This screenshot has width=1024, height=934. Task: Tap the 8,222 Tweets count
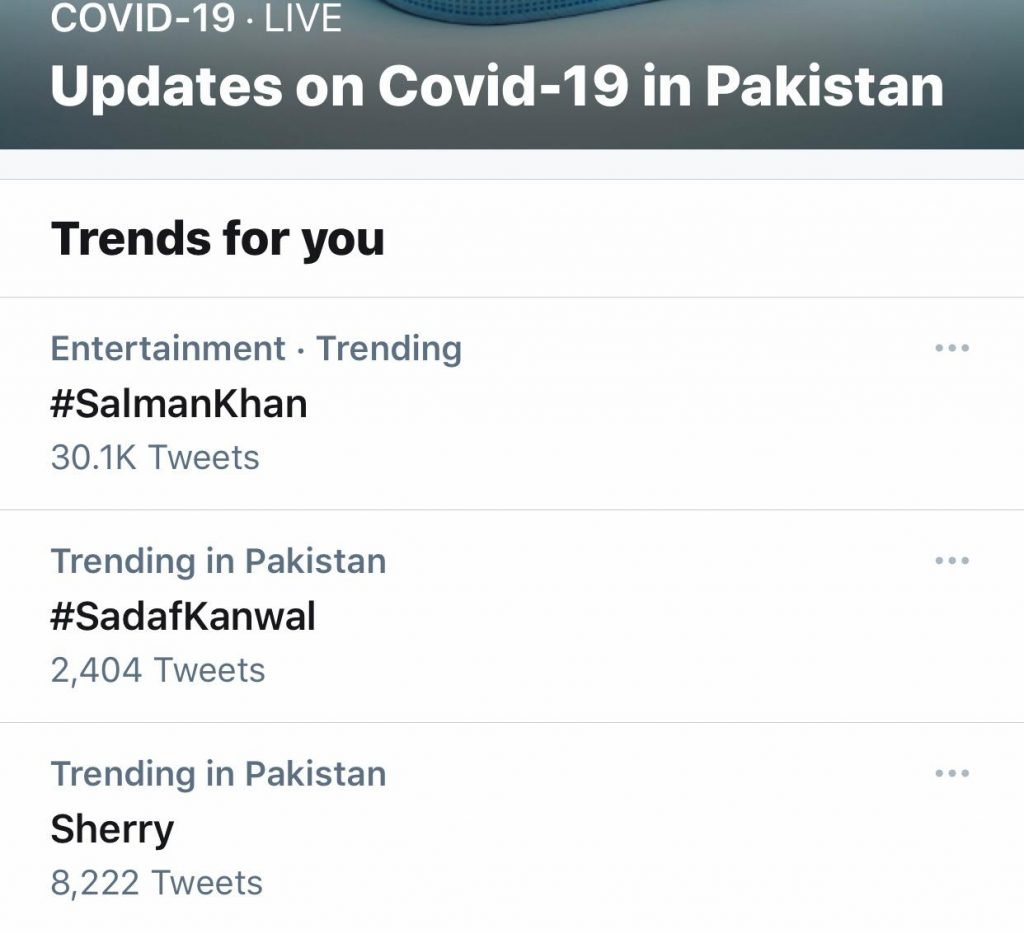tap(157, 883)
